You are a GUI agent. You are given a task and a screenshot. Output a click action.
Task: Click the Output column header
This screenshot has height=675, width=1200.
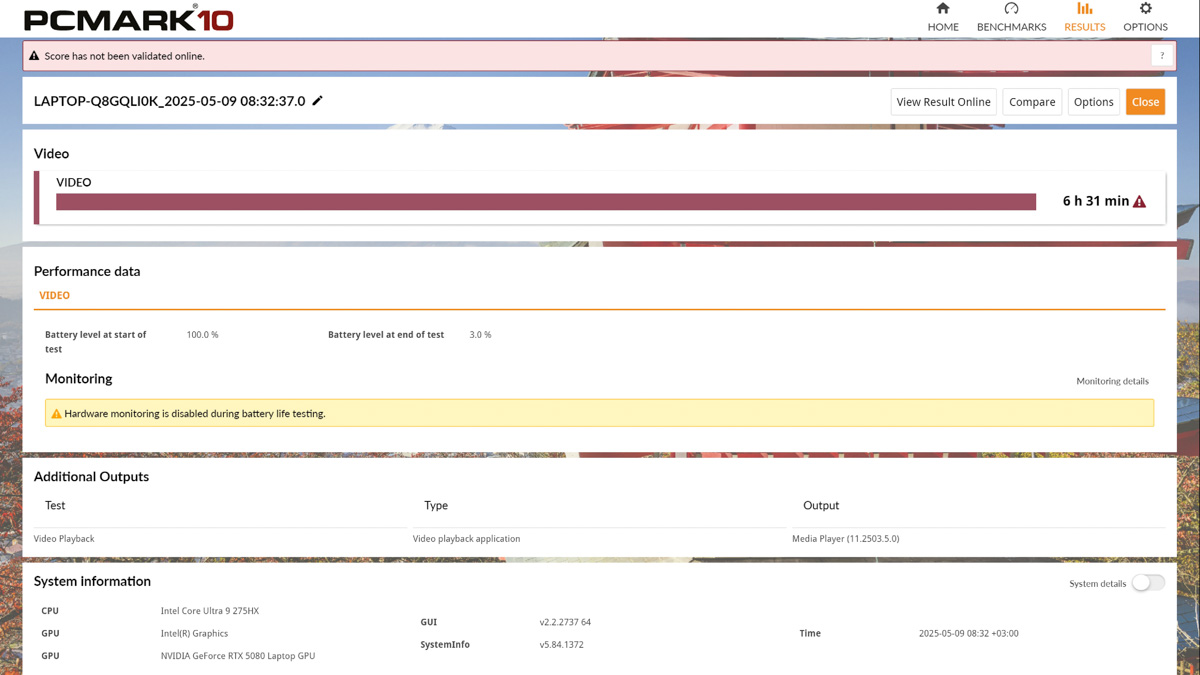click(x=821, y=506)
